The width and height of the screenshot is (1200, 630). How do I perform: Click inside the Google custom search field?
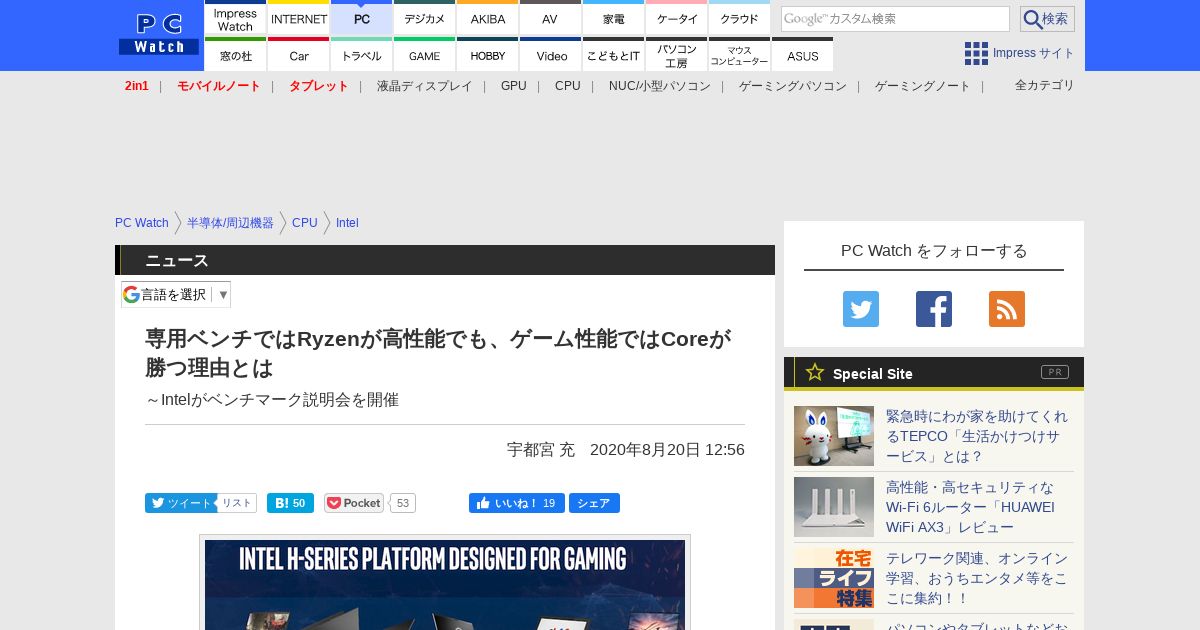pyautogui.click(x=895, y=19)
